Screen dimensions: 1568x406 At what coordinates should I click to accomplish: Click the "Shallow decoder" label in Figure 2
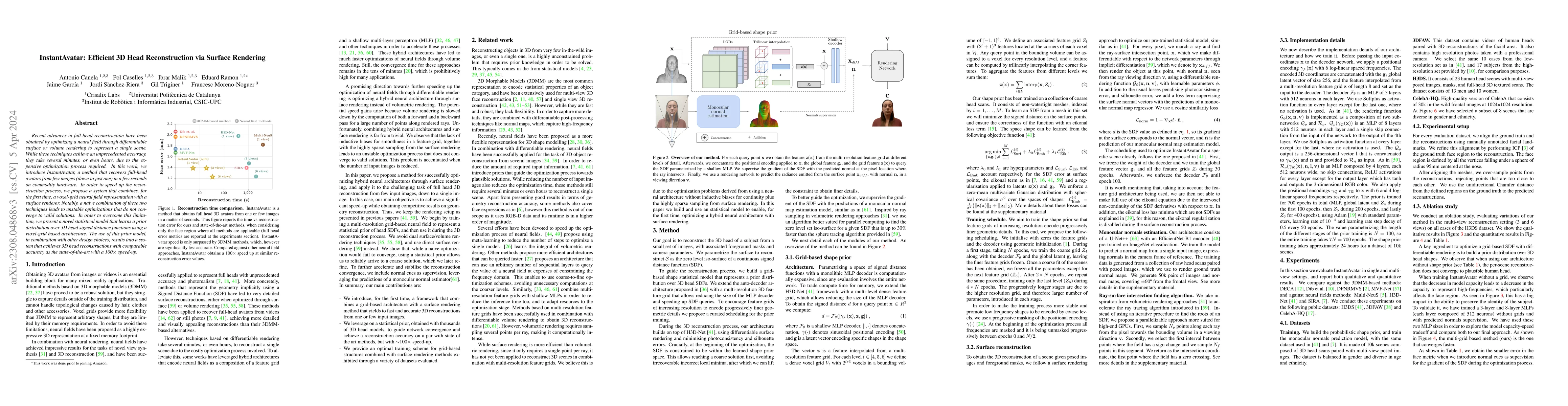click(835, 42)
